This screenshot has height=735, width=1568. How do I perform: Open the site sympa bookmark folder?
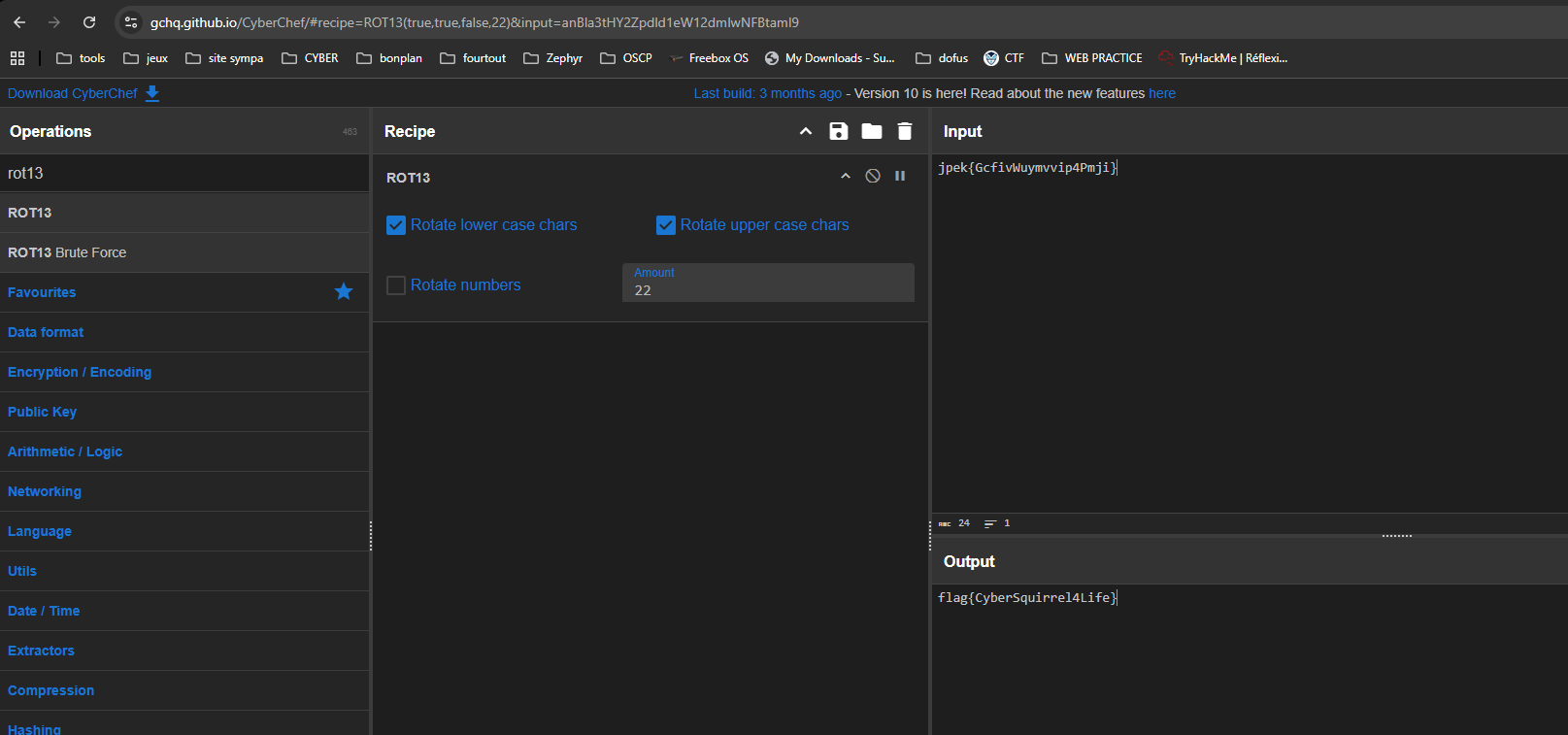click(224, 58)
